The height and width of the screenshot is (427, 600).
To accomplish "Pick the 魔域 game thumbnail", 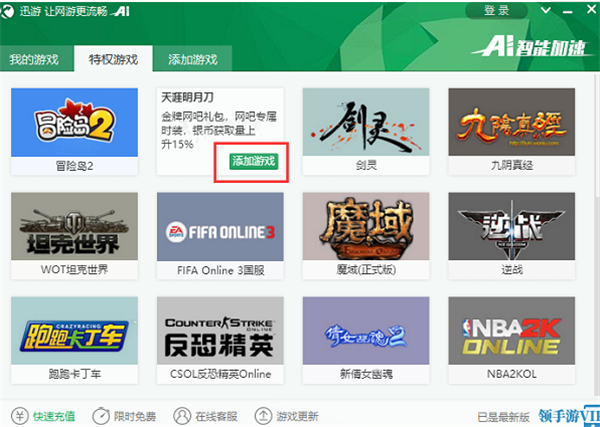I will click(x=366, y=226).
